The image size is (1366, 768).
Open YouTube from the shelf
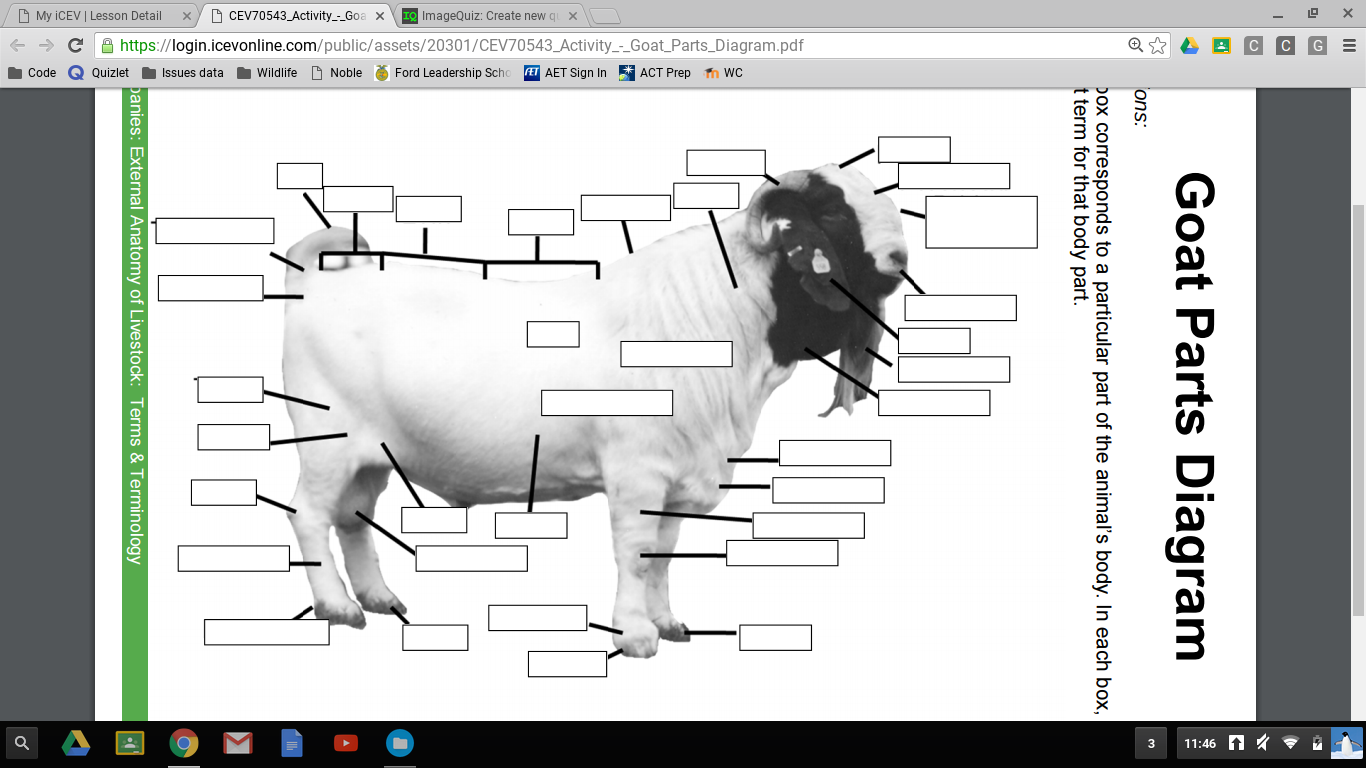(346, 743)
